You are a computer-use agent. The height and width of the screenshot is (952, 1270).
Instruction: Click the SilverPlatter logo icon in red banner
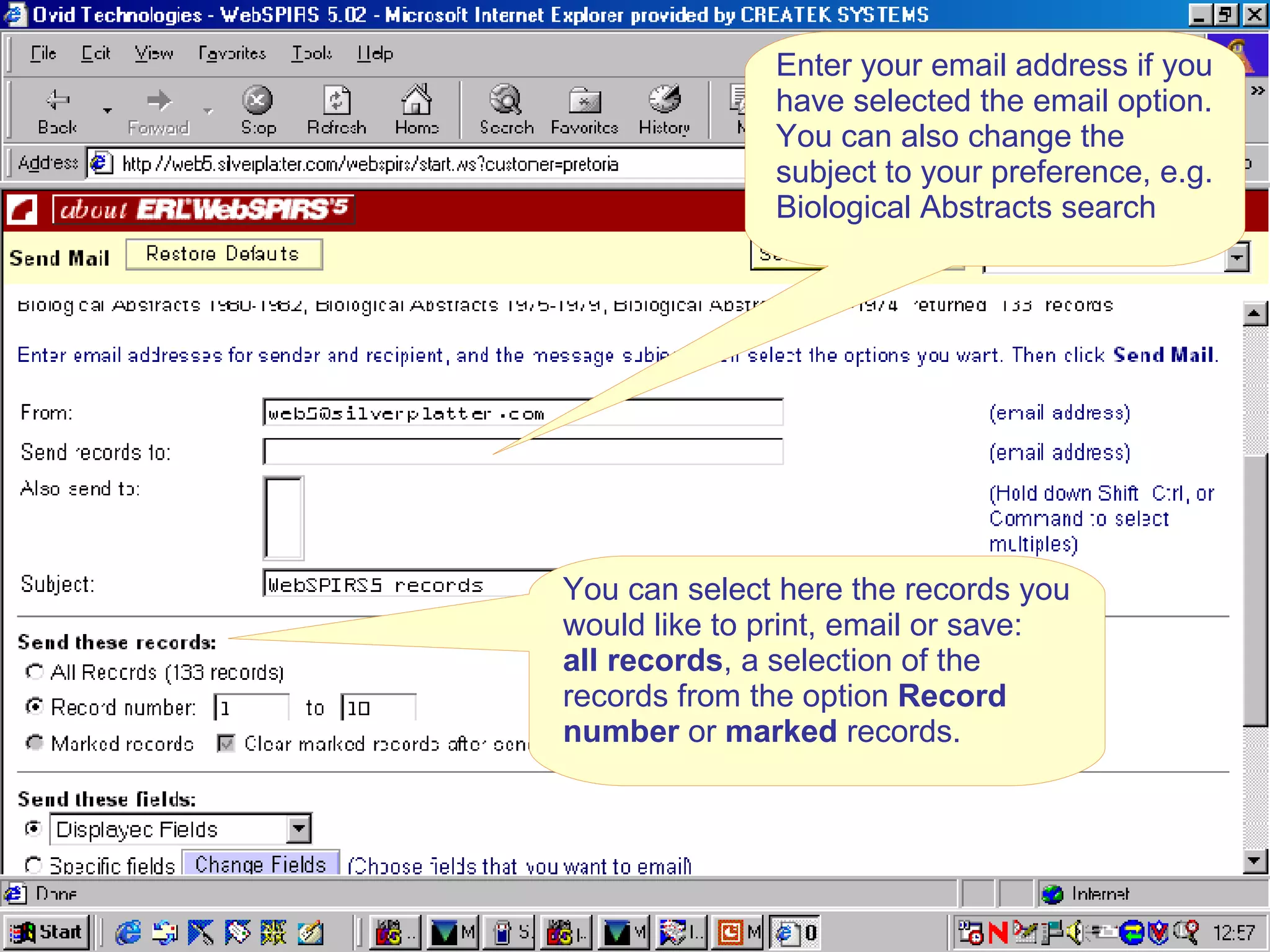tap(23, 209)
